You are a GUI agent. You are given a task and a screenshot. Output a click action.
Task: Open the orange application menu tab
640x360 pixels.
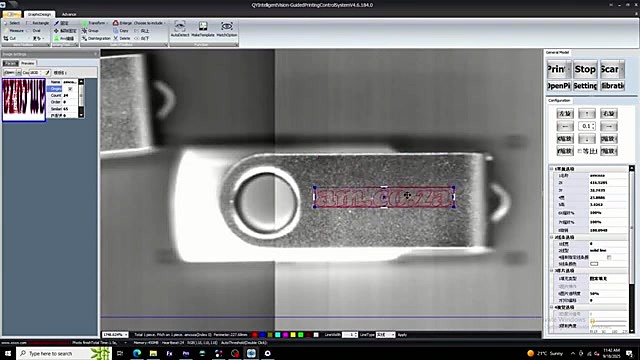tap(12, 14)
